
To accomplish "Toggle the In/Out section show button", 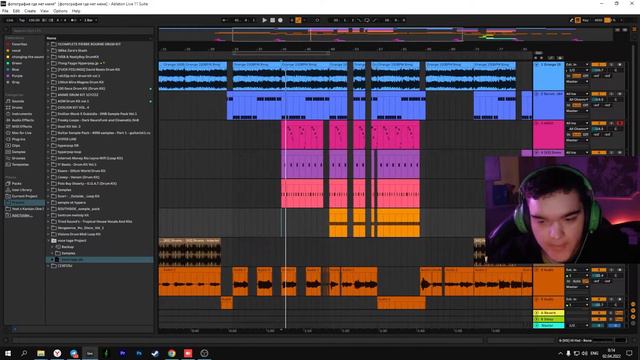I will point(633,304).
